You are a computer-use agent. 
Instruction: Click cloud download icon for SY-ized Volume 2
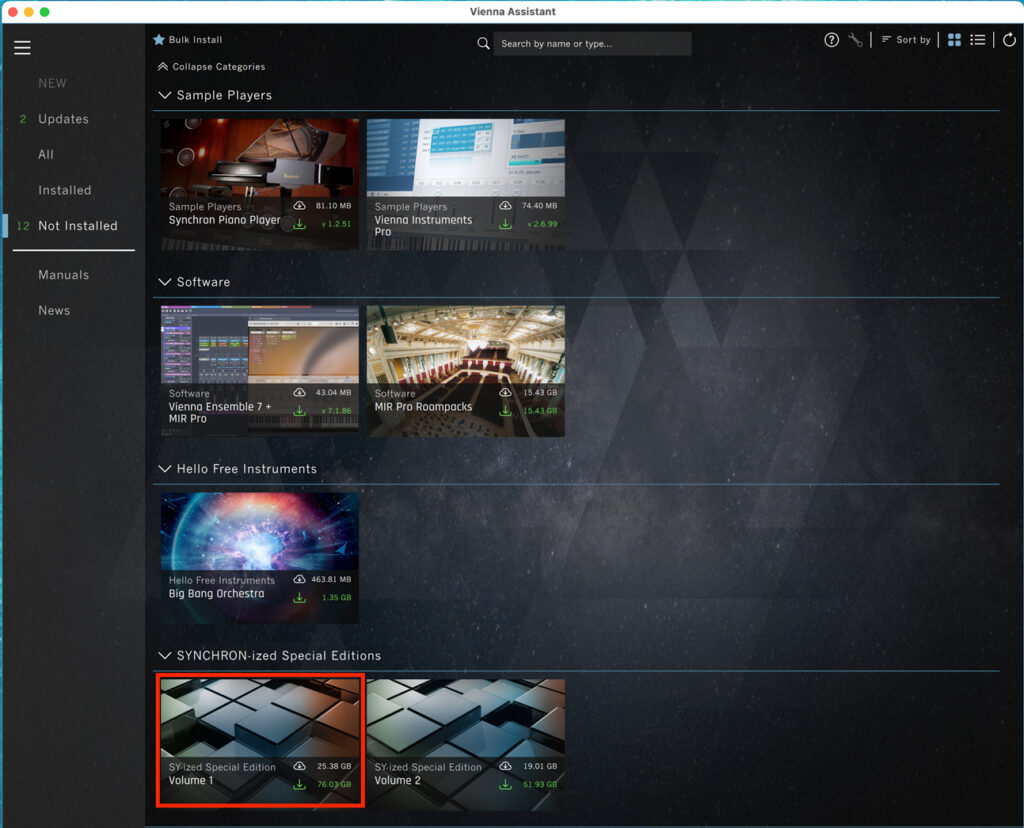coord(505,766)
